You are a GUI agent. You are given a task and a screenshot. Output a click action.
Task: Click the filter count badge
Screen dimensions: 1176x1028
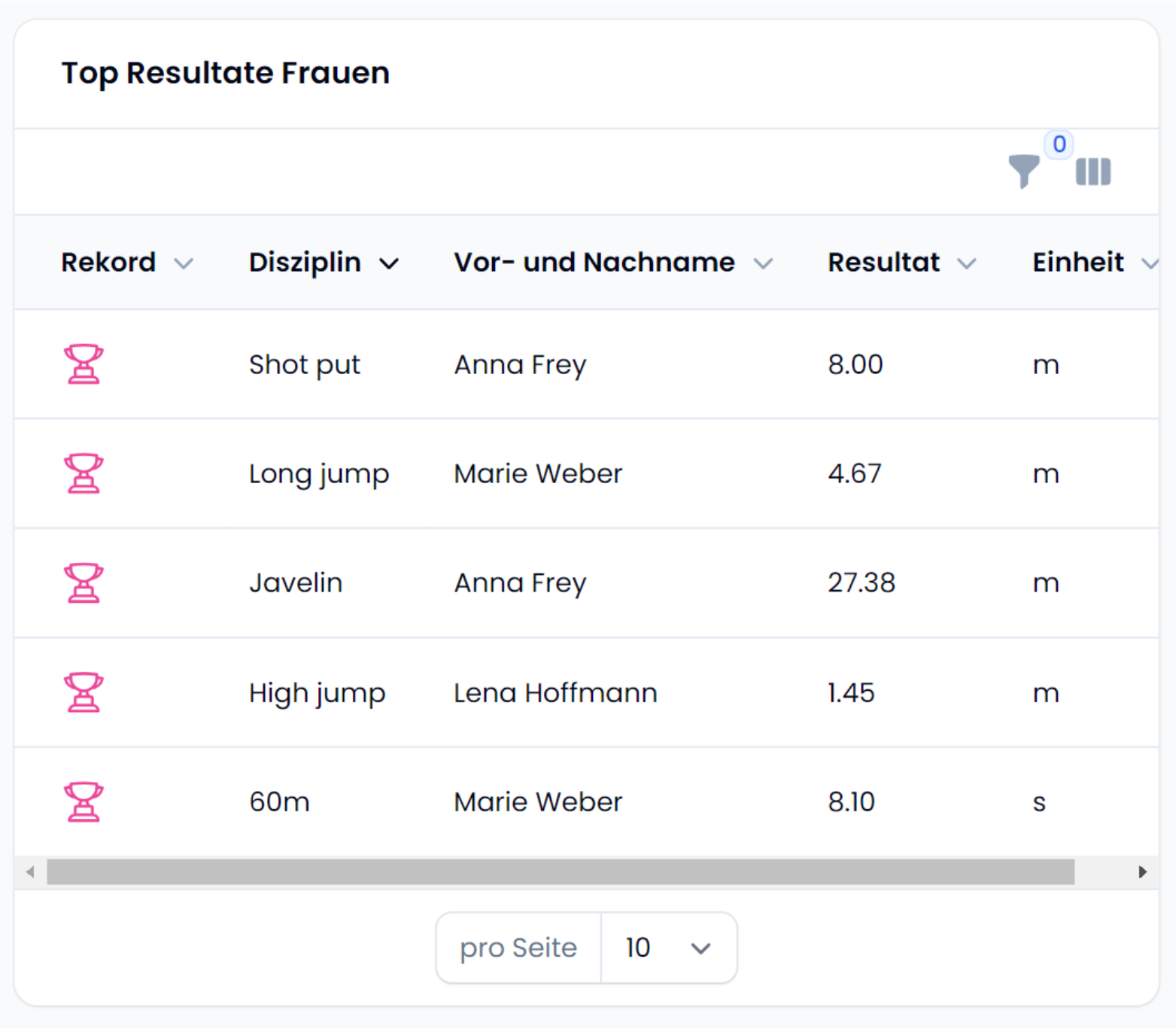pyautogui.click(x=1059, y=144)
